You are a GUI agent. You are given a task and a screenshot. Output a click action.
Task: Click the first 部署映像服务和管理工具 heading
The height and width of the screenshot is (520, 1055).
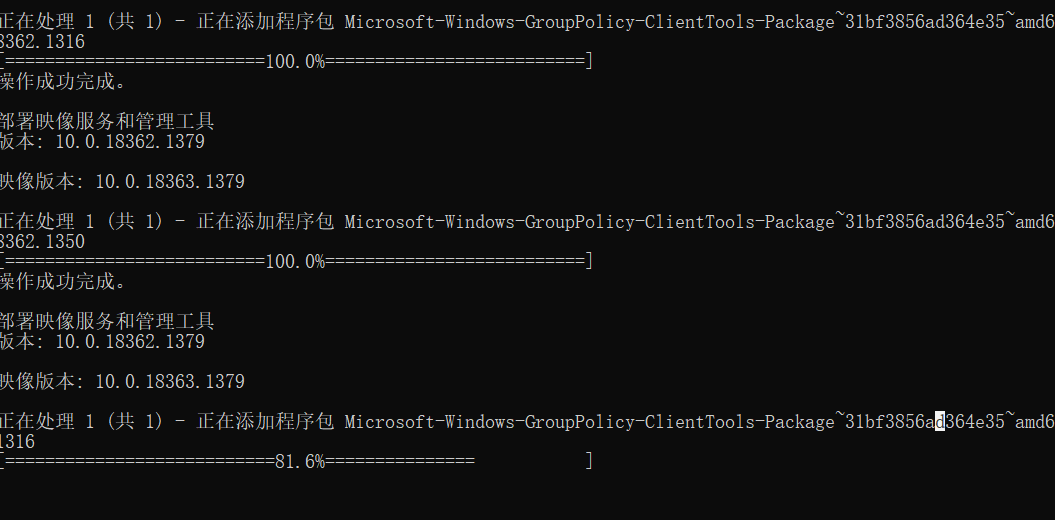coord(107,122)
